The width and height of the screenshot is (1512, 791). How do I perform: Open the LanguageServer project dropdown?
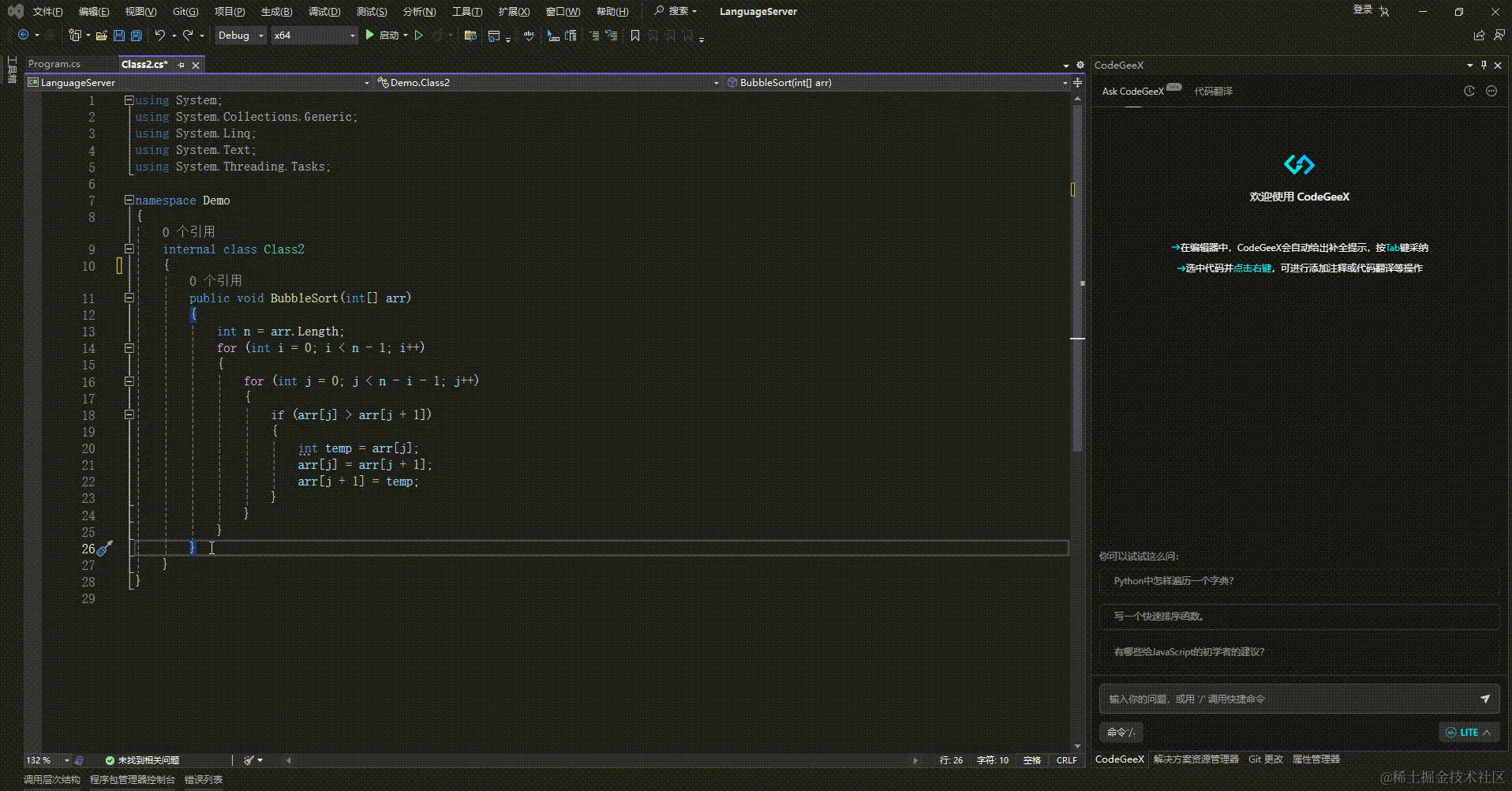(x=199, y=82)
